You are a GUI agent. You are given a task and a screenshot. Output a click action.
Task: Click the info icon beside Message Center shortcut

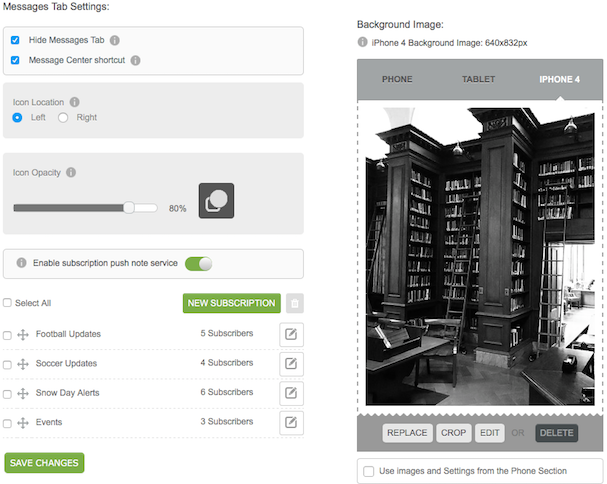coord(135,60)
